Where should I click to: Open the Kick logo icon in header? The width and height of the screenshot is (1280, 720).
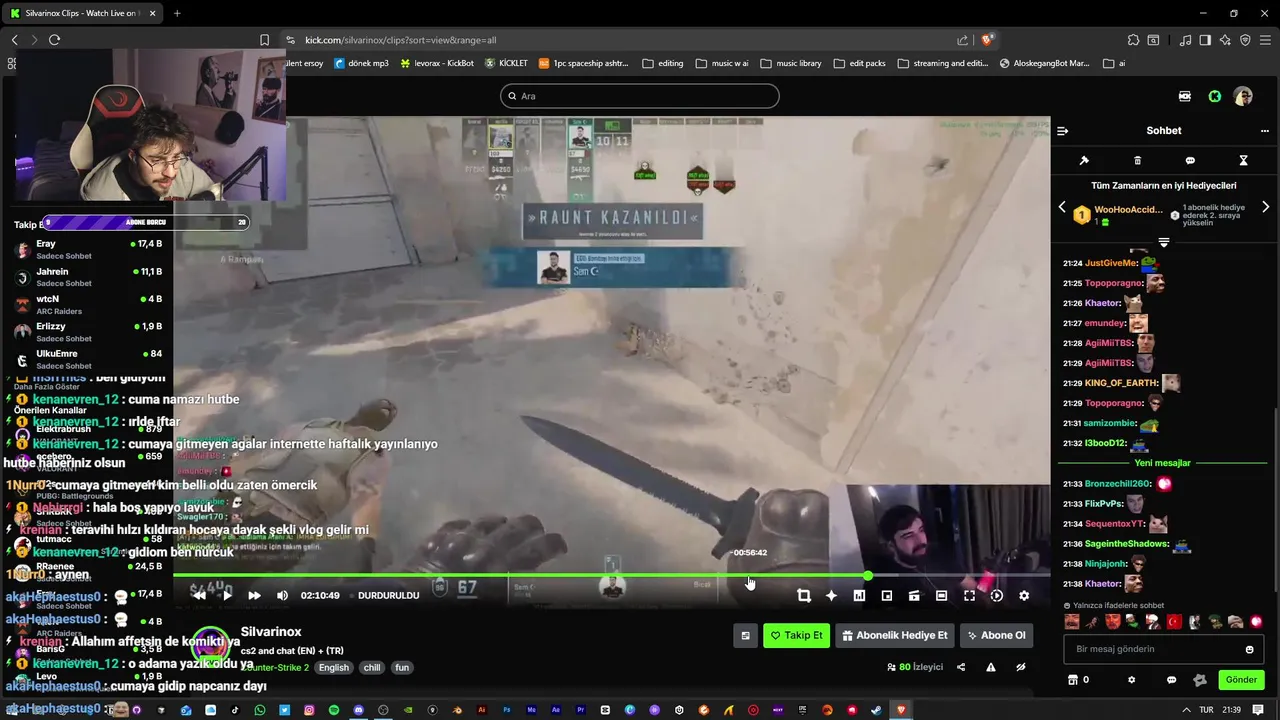click(1214, 96)
